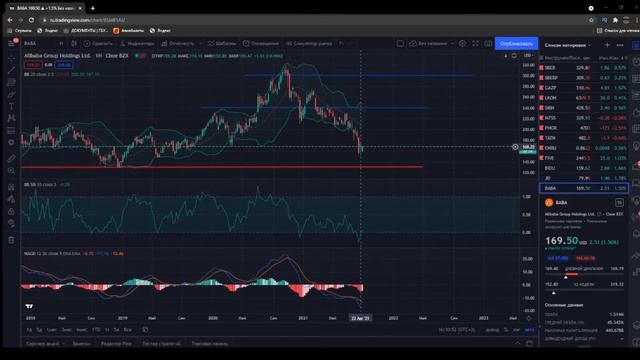The image size is (640, 360).
Task: Reset the chart time scale
Action: pos(529,318)
